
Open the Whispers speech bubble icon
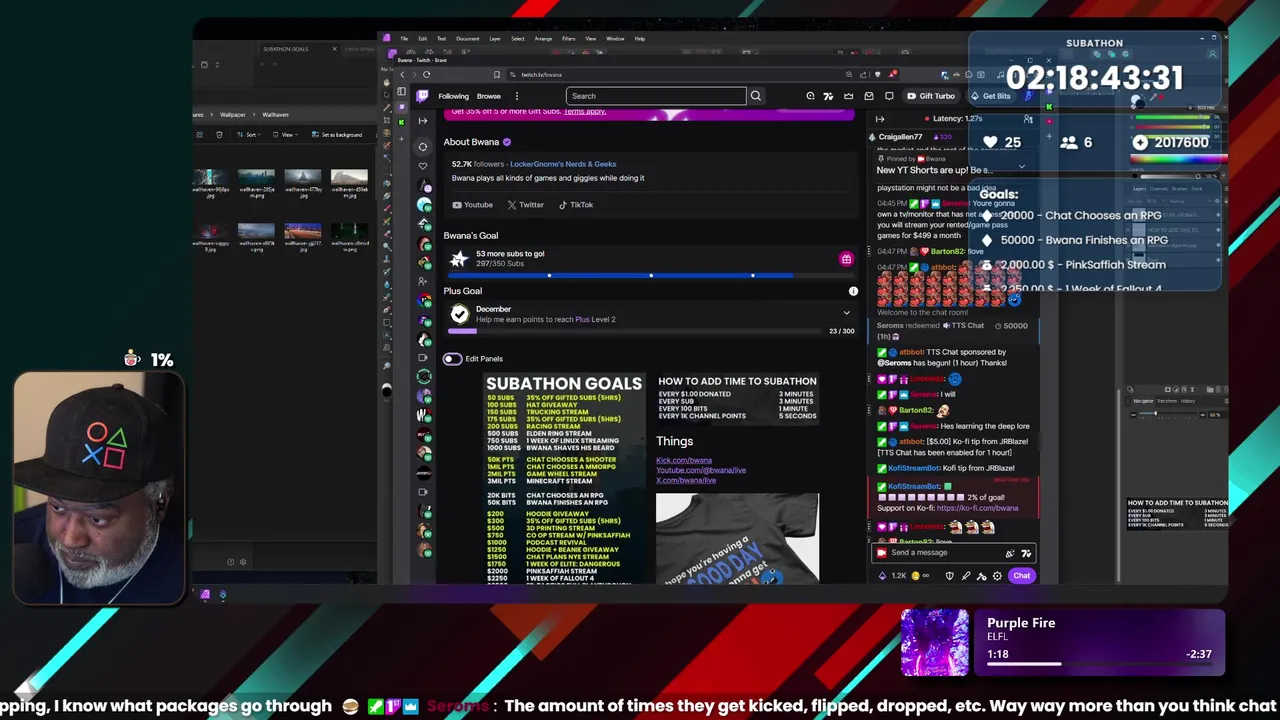pyautogui.click(x=889, y=96)
